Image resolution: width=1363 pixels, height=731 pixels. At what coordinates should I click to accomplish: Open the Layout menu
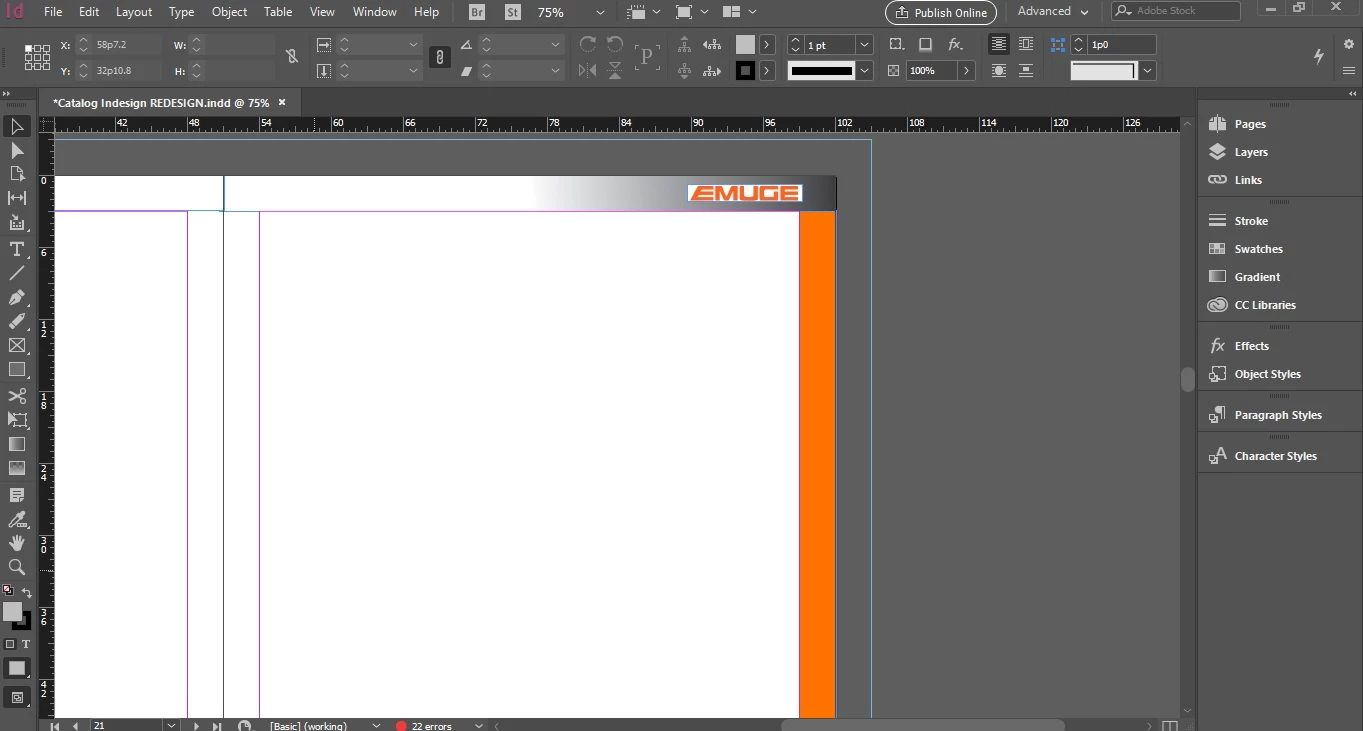(134, 12)
